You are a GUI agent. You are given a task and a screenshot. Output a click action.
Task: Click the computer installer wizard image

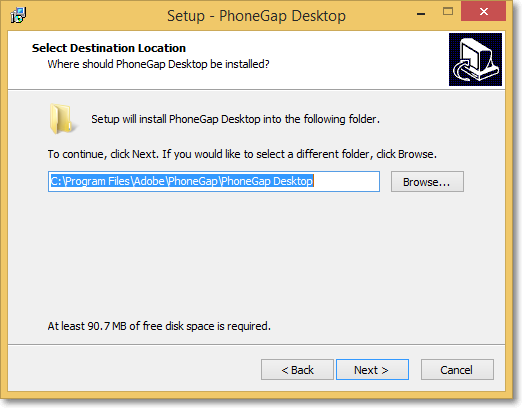[x=475, y=59]
